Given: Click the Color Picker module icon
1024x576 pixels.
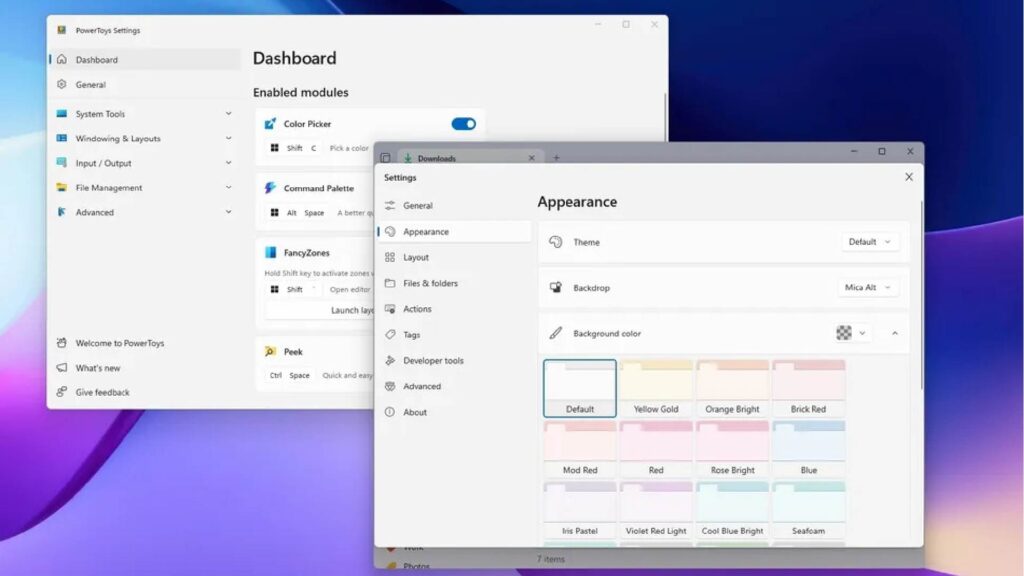Looking at the screenshot, I should pos(270,124).
